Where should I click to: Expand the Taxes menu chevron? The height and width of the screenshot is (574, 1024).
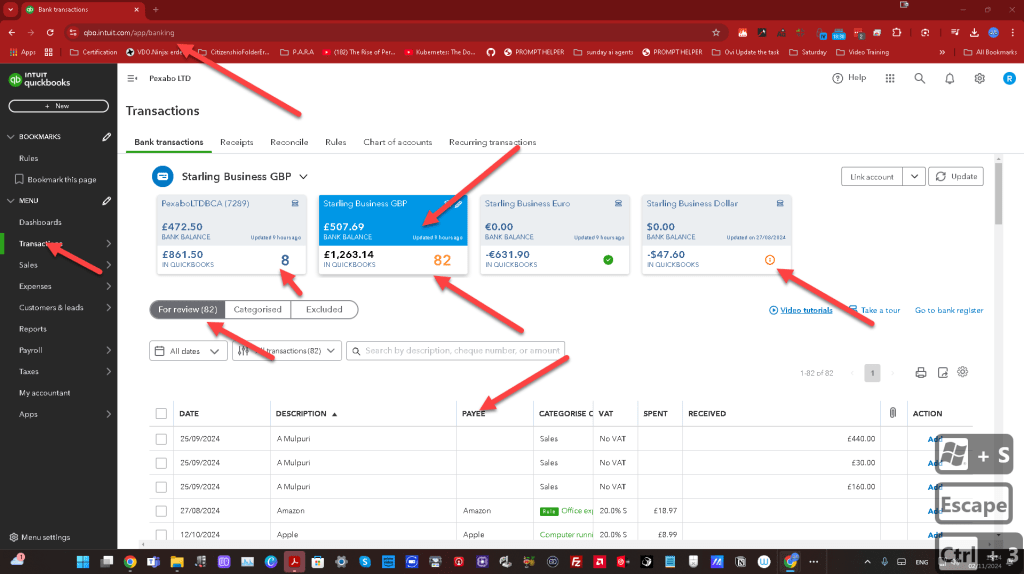(x=108, y=372)
